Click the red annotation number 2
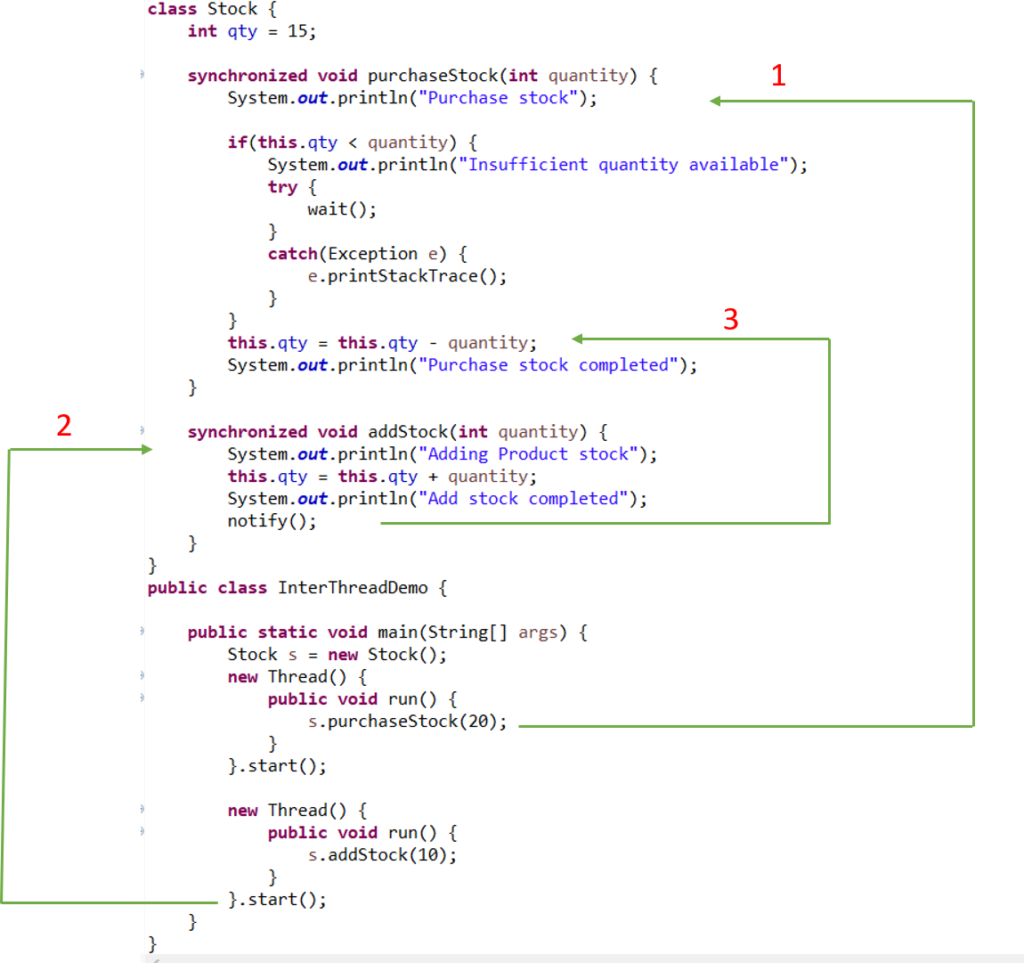 click(x=64, y=426)
